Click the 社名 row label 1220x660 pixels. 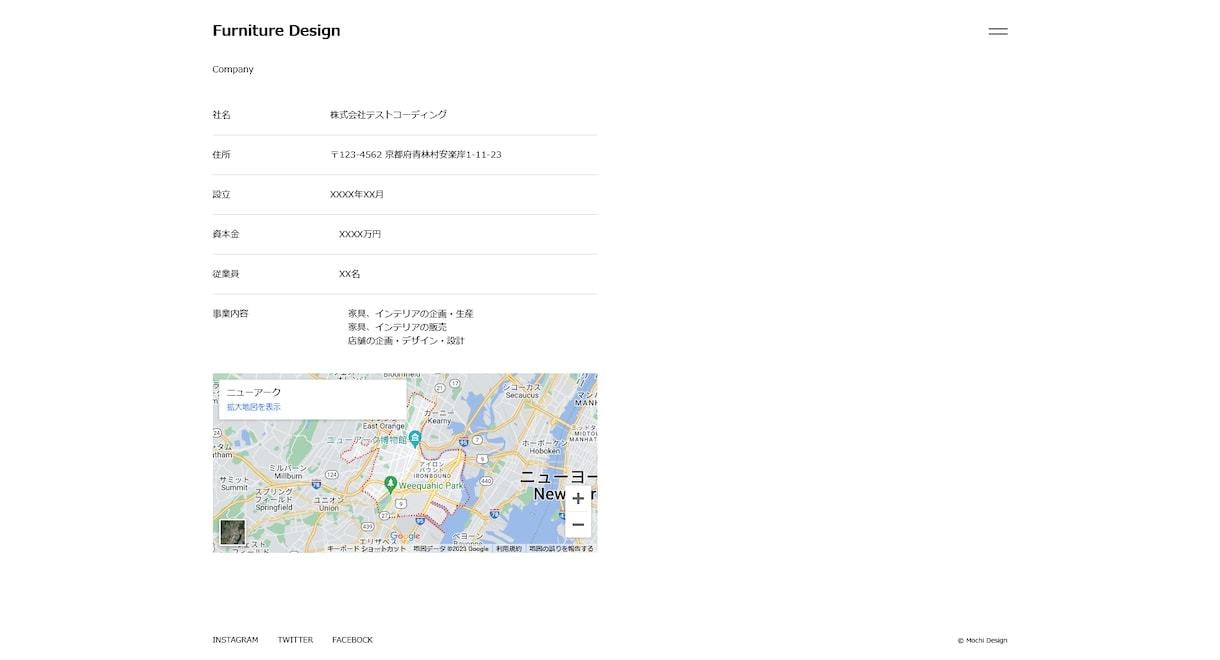[221, 115]
